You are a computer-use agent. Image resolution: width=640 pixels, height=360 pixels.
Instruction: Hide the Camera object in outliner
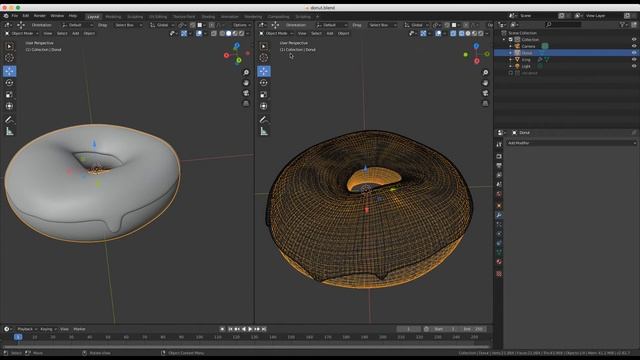click(634, 46)
